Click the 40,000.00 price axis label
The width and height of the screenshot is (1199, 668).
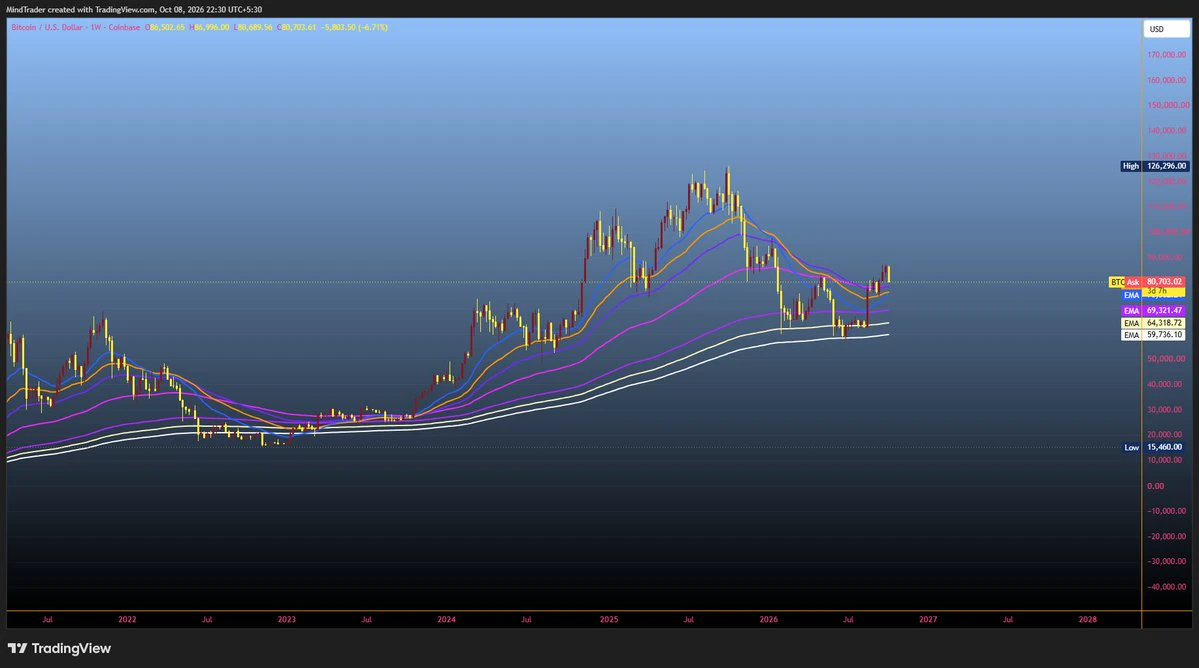point(1165,384)
